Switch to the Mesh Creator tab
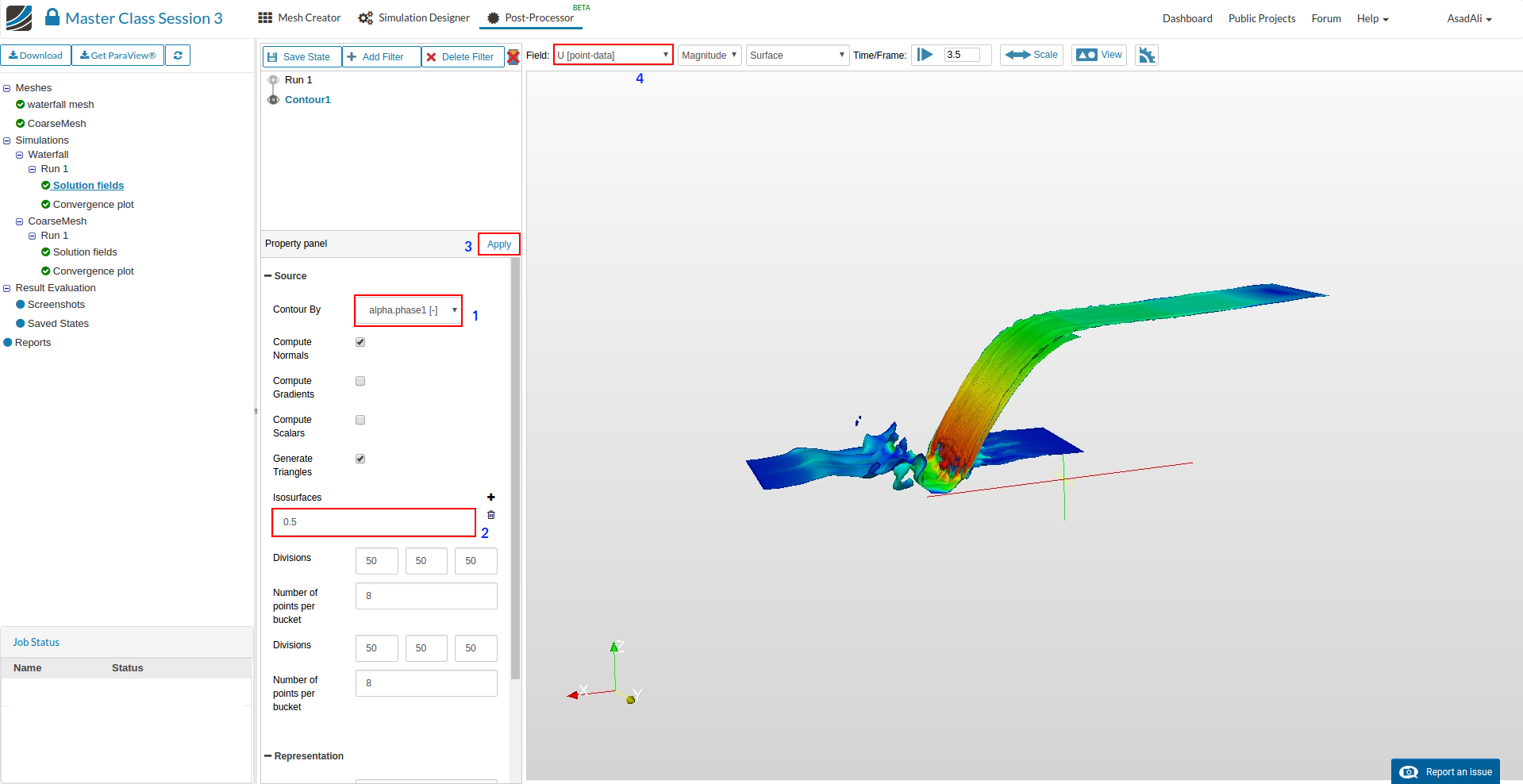The width and height of the screenshot is (1523, 784). point(299,18)
